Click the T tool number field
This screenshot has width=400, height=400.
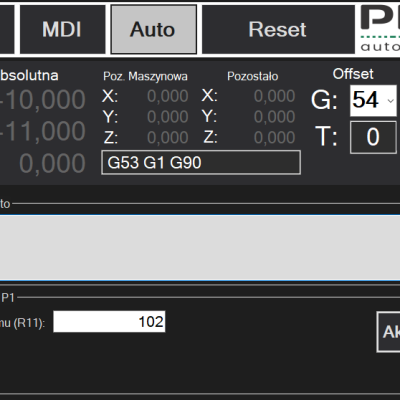click(x=373, y=137)
